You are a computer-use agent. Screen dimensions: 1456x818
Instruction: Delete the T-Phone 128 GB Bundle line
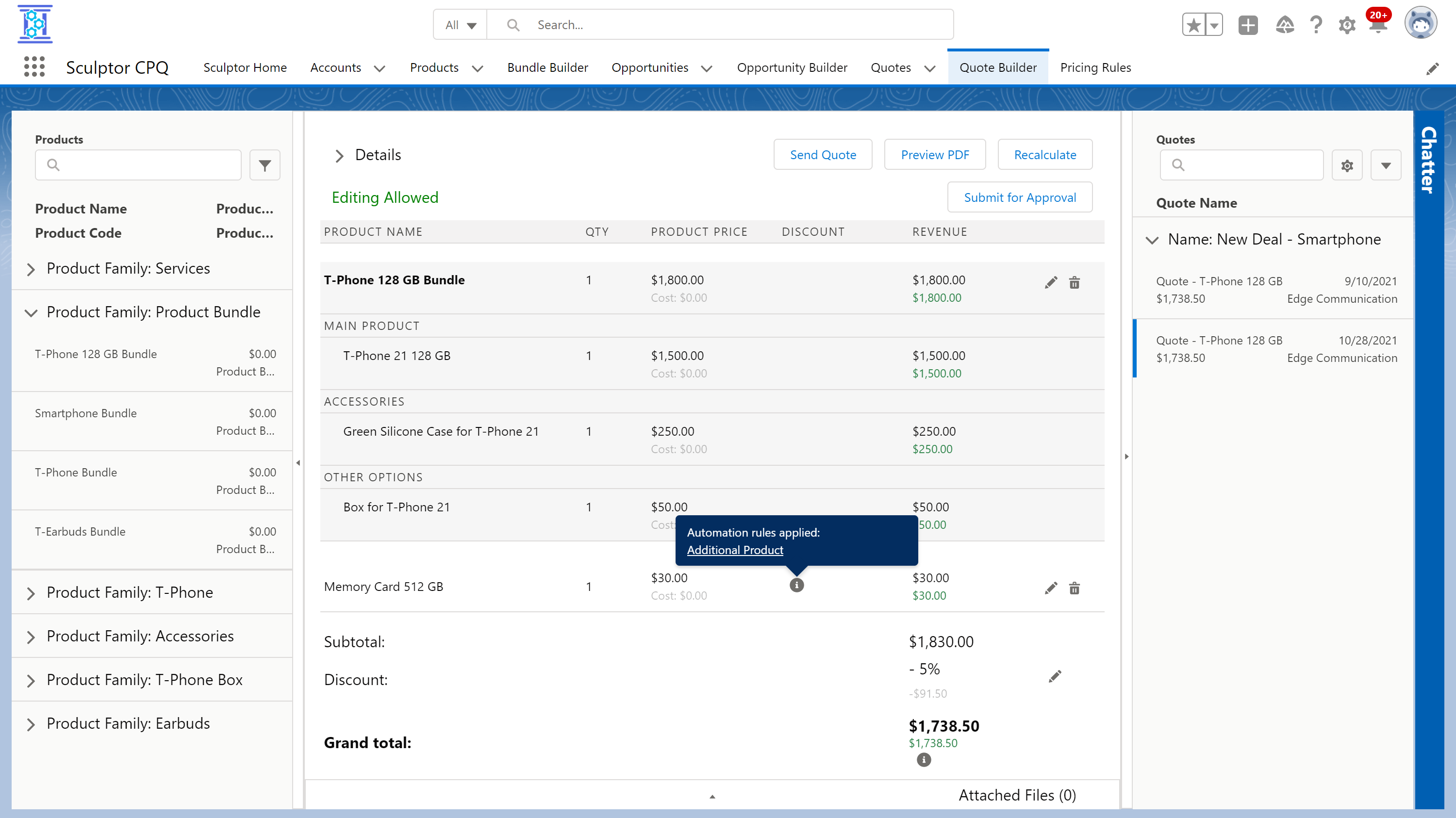[1074, 282]
